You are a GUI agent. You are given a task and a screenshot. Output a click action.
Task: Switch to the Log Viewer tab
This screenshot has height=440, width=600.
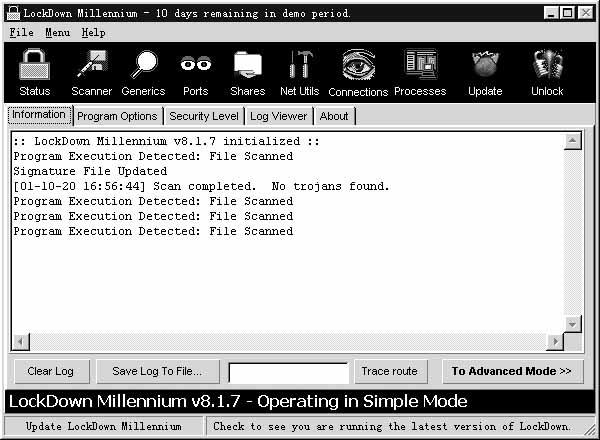[279, 116]
